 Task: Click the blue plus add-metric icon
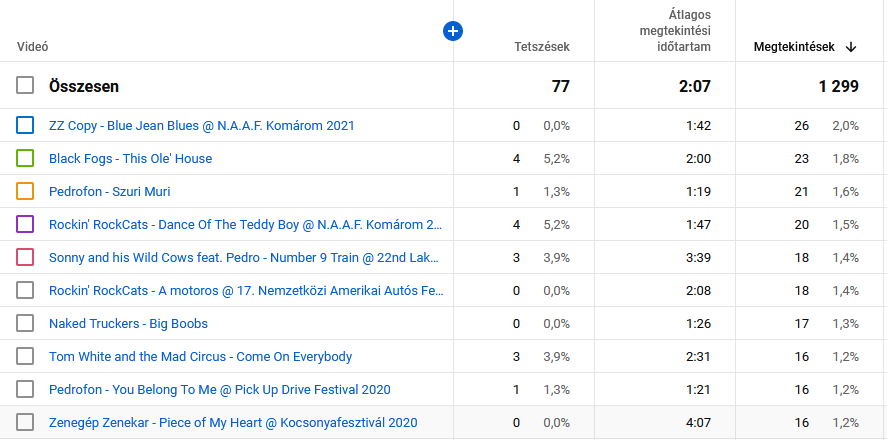pyautogui.click(x=452, y=32)
